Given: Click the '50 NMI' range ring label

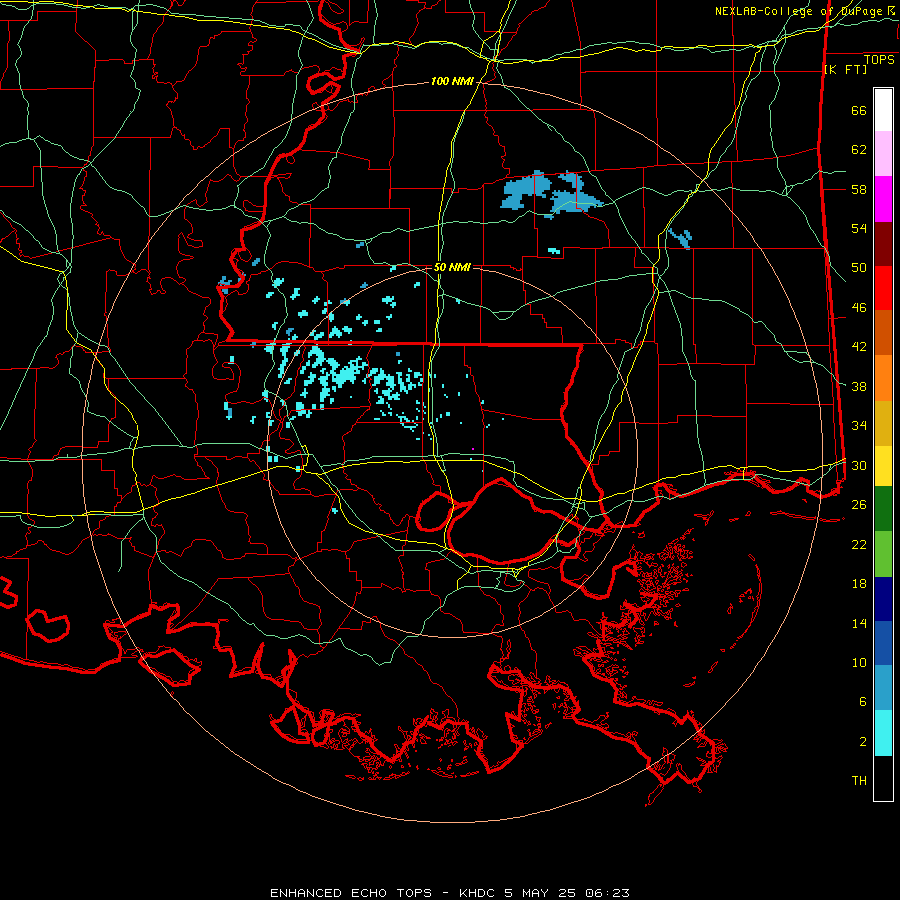Looking at the screenshot, I should click(x=452, y=267).
